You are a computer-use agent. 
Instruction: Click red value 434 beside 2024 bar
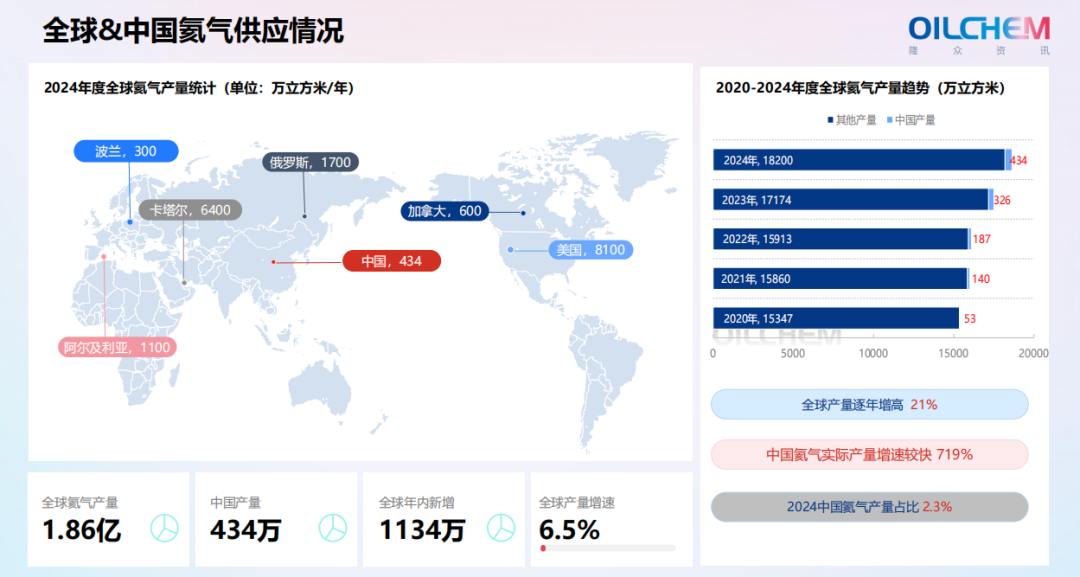(x=1018, y=160)
